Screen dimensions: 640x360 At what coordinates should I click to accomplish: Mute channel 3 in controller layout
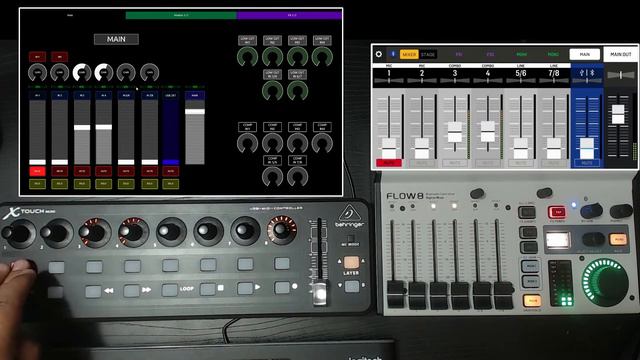(82, 171)
